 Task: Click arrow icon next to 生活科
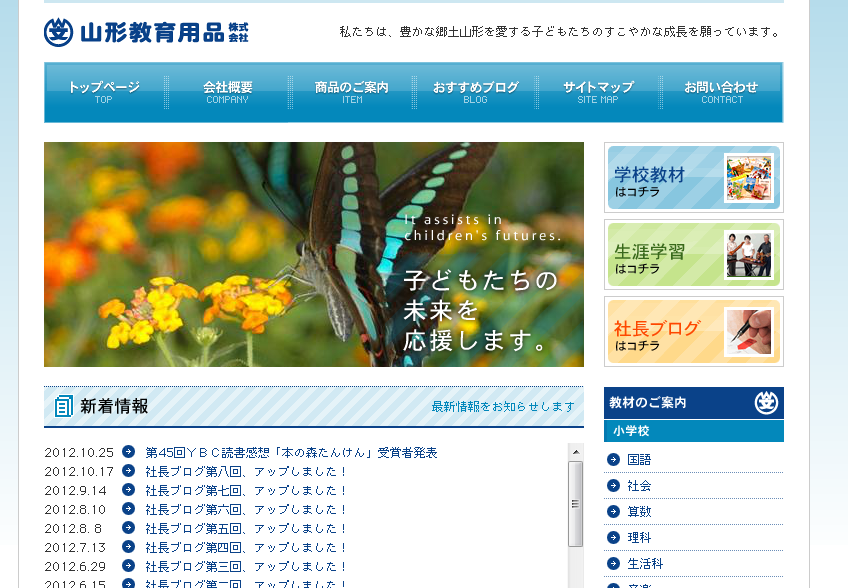[614, 564]
